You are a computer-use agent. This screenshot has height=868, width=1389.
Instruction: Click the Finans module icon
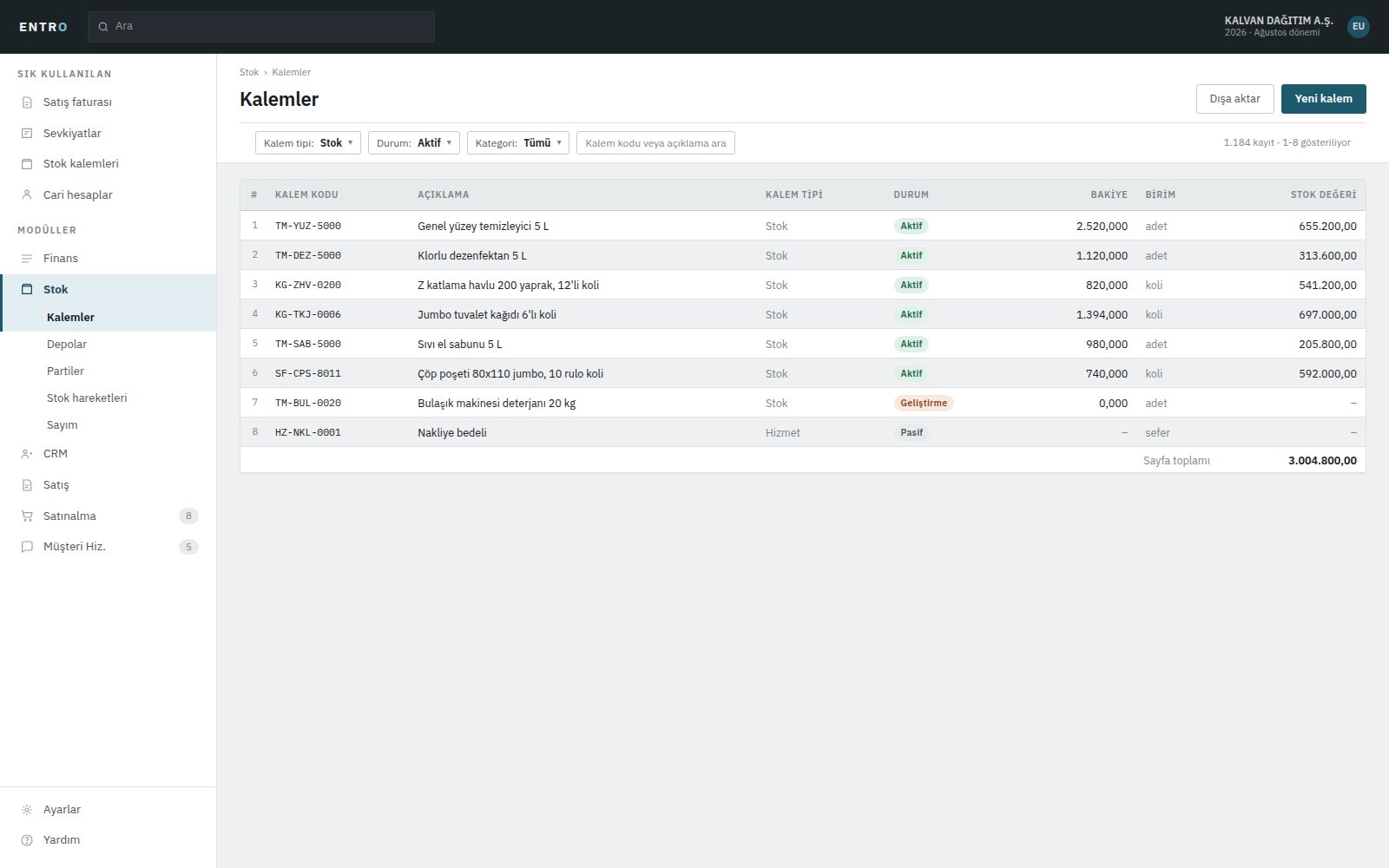(27, 259)
